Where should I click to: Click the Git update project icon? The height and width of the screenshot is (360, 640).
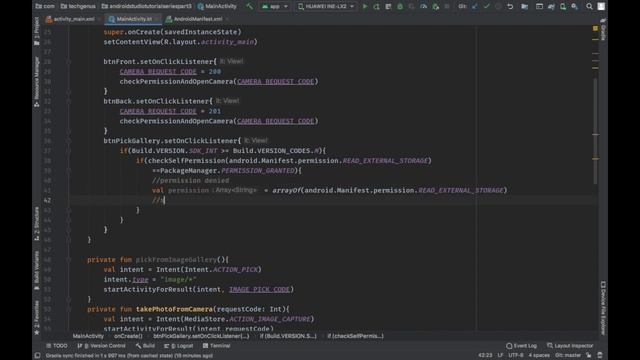[x=474, y=7]
